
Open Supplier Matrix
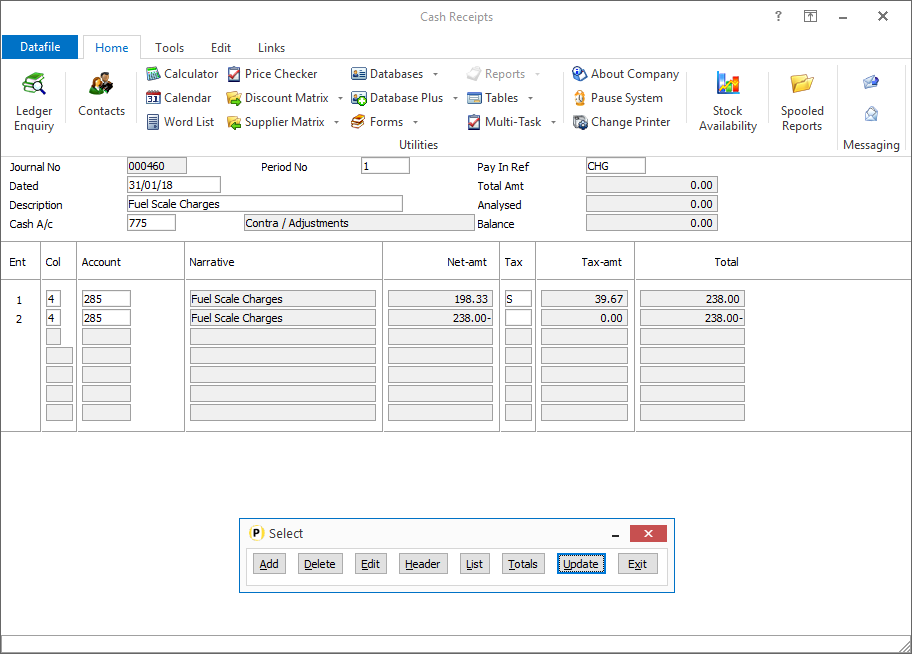tap(275, 122)
